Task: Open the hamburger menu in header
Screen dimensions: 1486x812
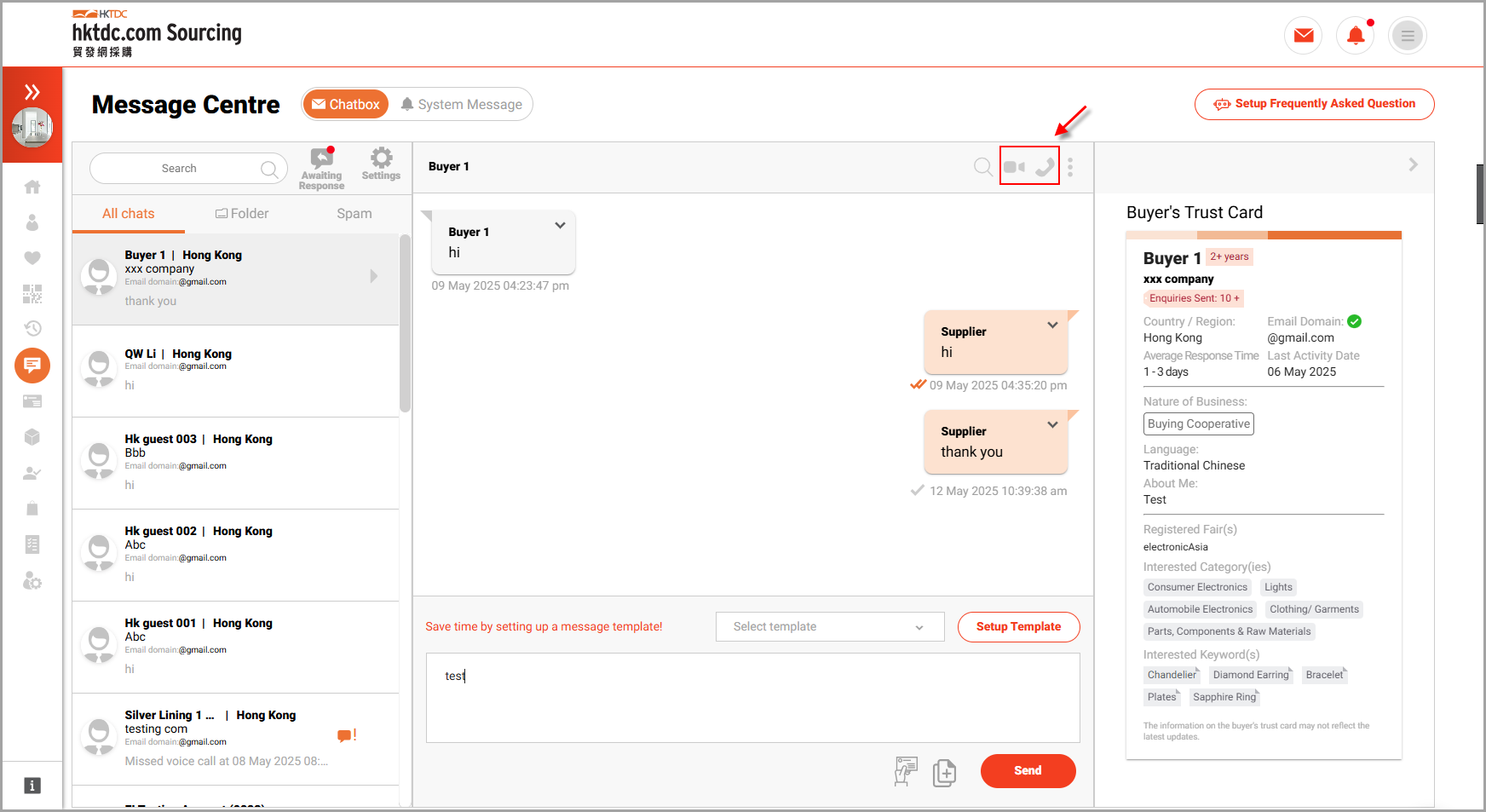Action: (1407, 35)
